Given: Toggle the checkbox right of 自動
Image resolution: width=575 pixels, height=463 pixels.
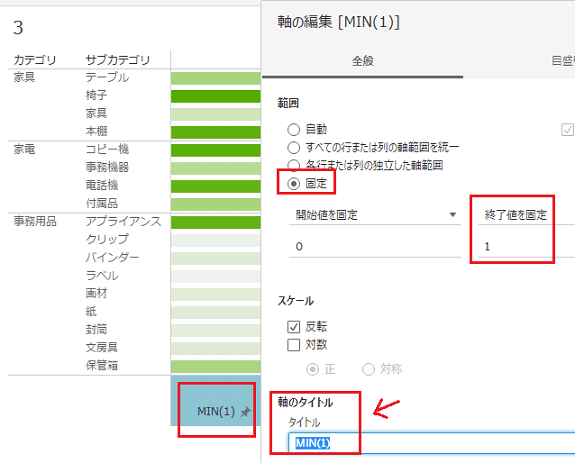Looking at the screenshot, I should click(x=568, y=129).
